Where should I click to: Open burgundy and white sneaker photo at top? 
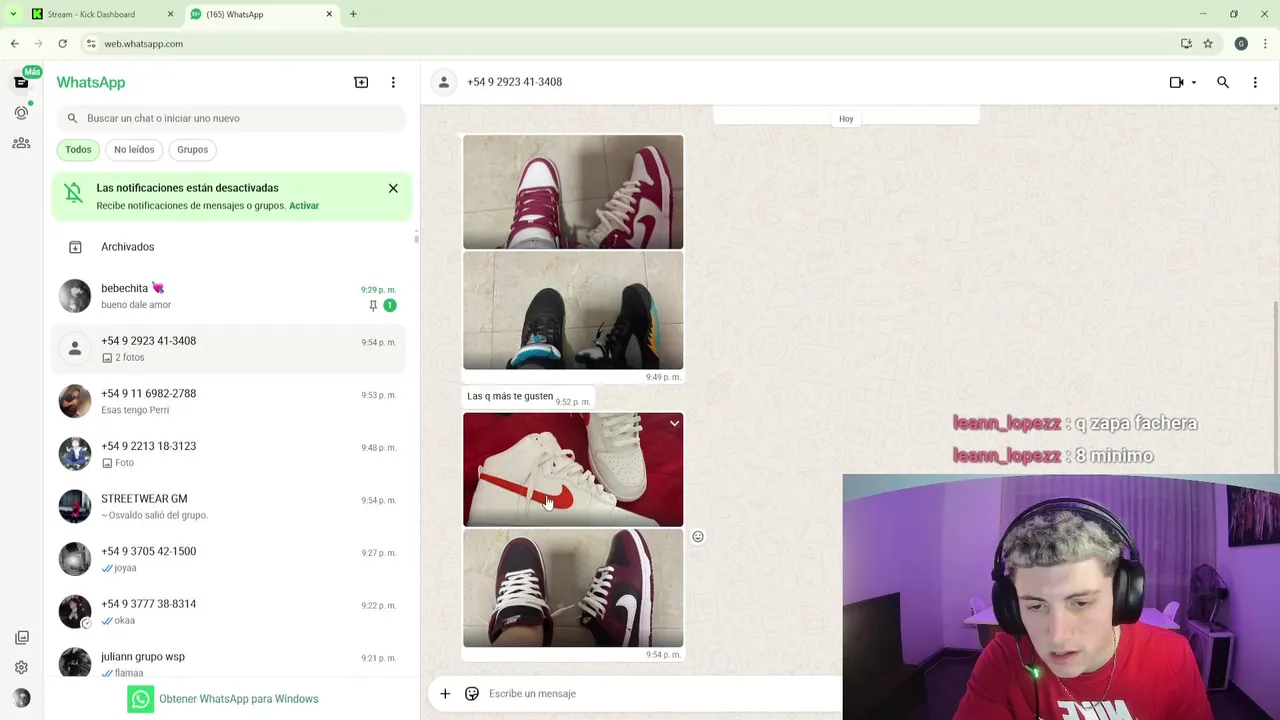(x=573, y=191)
